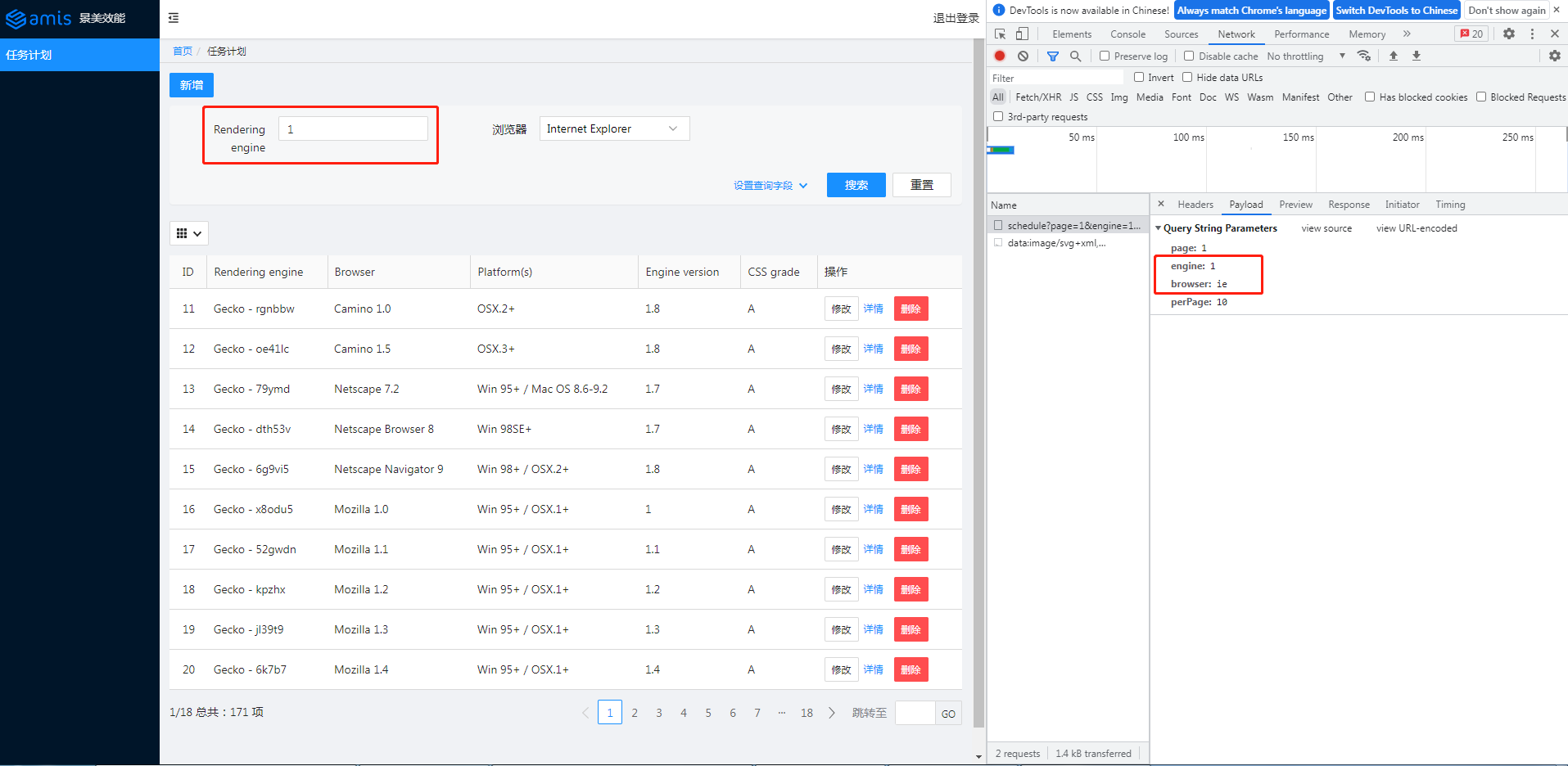The width and height of the screenshot is (1568, 766).
Task: Filter by Fetch/XHR requests
Action: point(1038,97)
